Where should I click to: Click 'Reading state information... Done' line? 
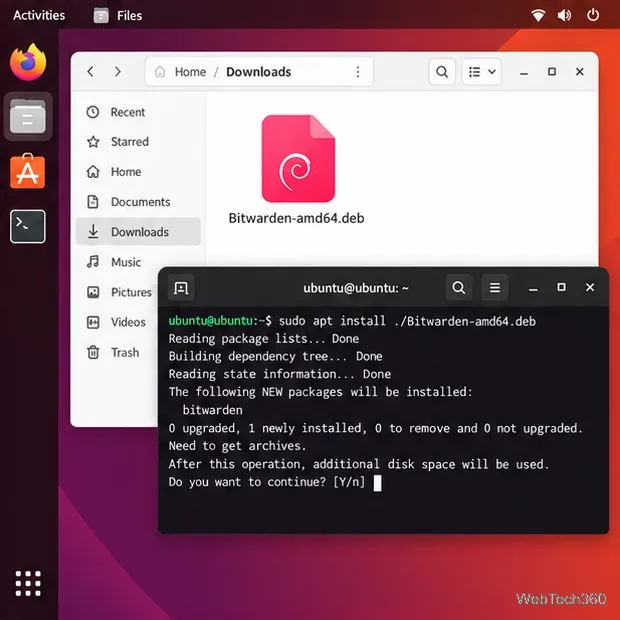pyautogui.click(x=280, y=374)
